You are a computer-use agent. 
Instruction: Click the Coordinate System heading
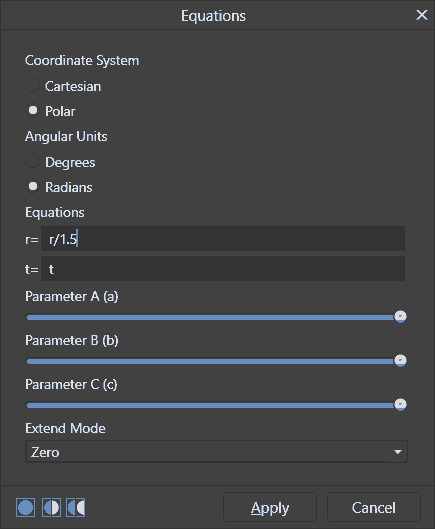pyautogui.click(x=82, y=61)
